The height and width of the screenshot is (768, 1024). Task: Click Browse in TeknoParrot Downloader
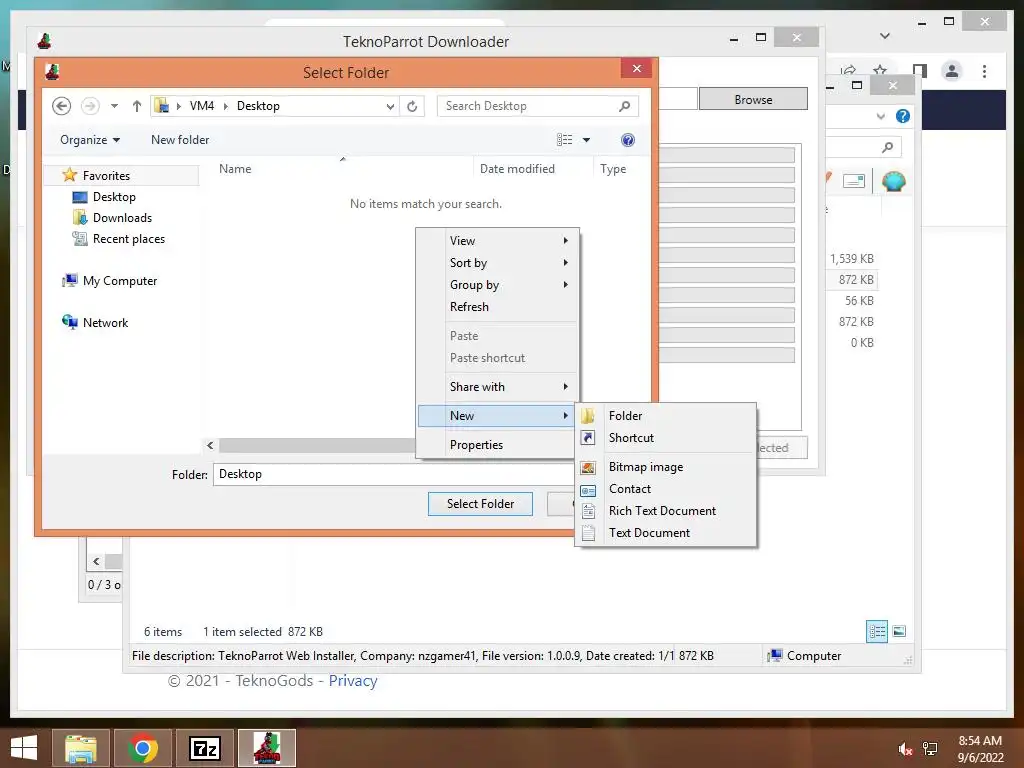click(x=753, y=99)
